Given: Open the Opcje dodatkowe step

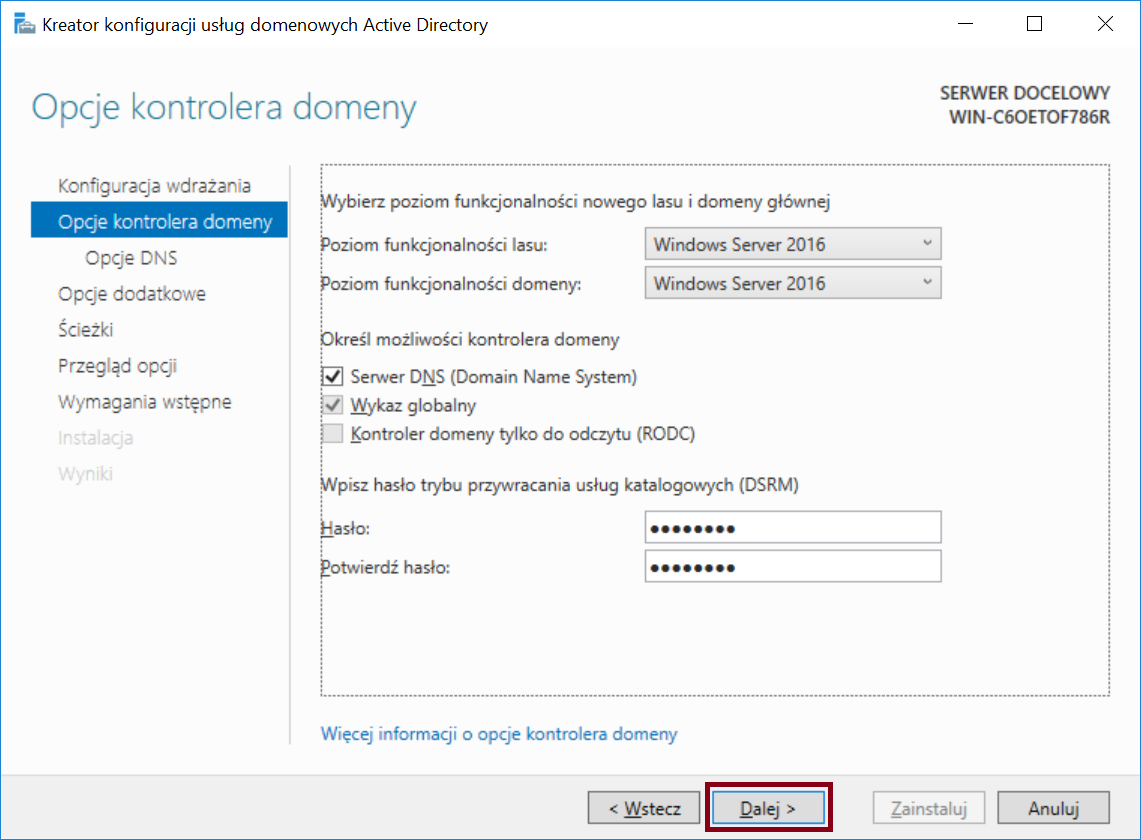Looking at the screenshot, I should coord(132,293).
